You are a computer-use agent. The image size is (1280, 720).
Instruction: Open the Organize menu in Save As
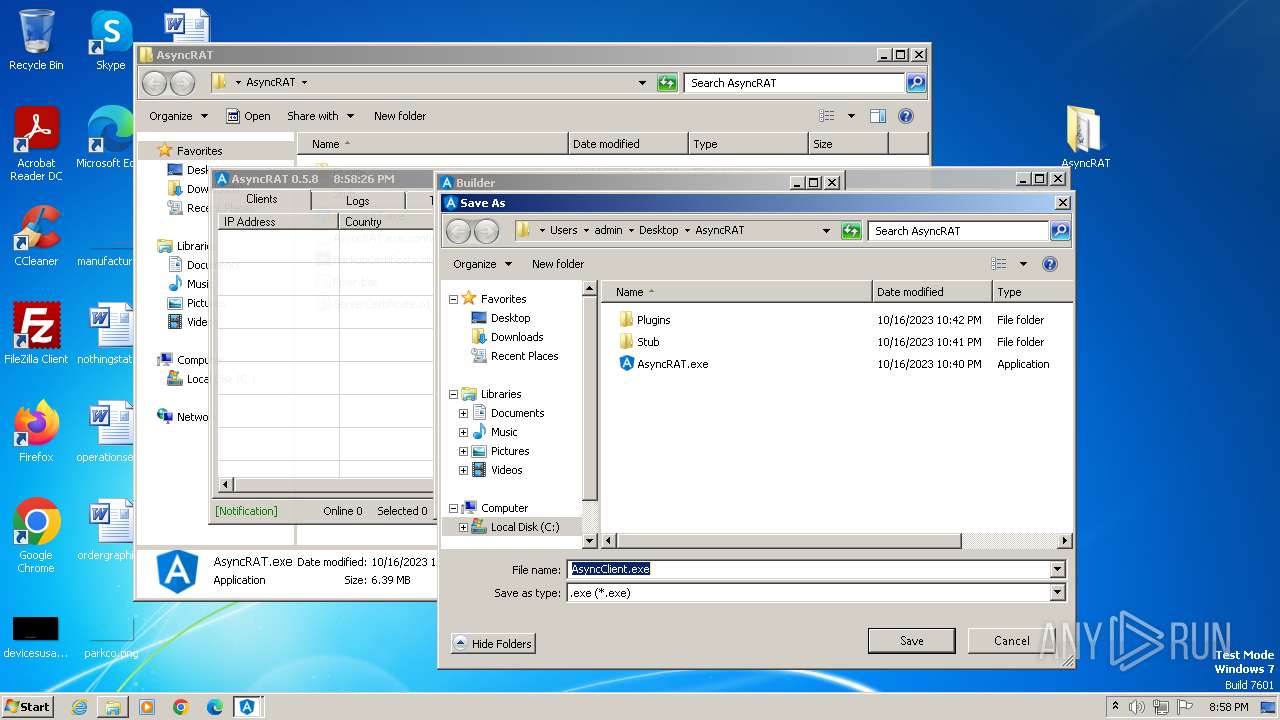[x=482, y=264]
